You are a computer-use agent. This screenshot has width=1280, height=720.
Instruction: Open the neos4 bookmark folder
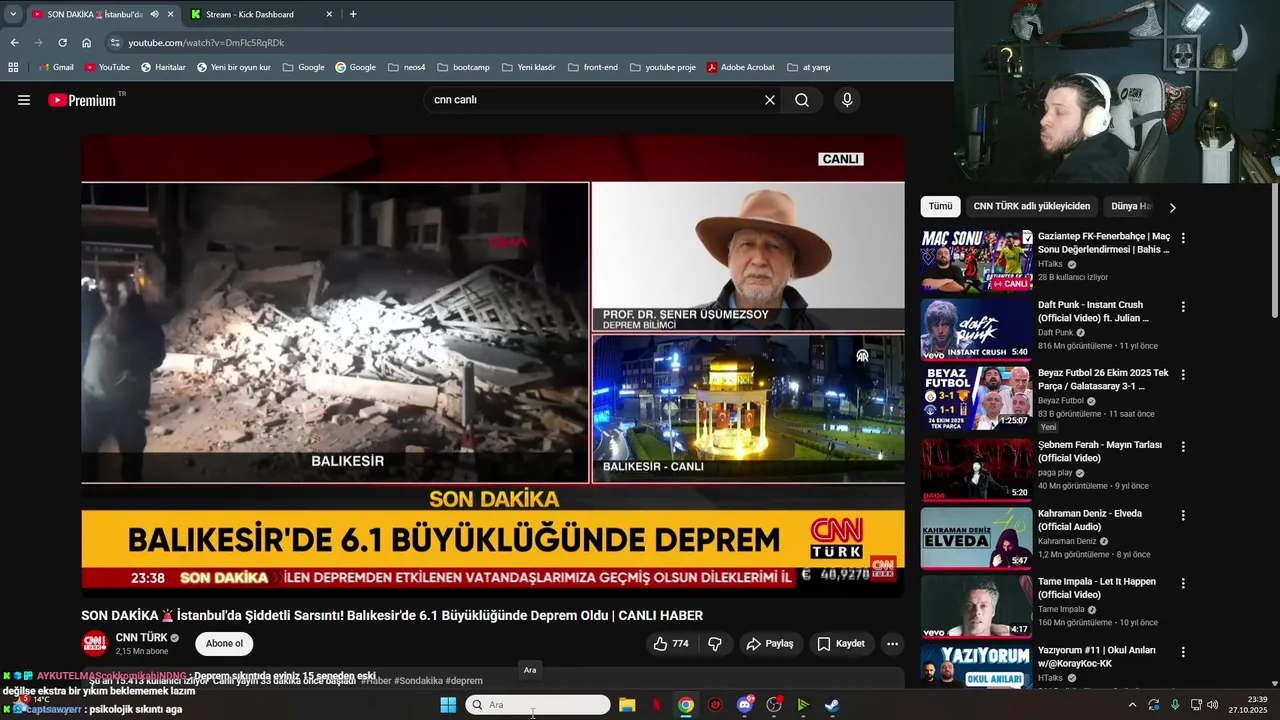pyautogui.click(x=407, y=67)
